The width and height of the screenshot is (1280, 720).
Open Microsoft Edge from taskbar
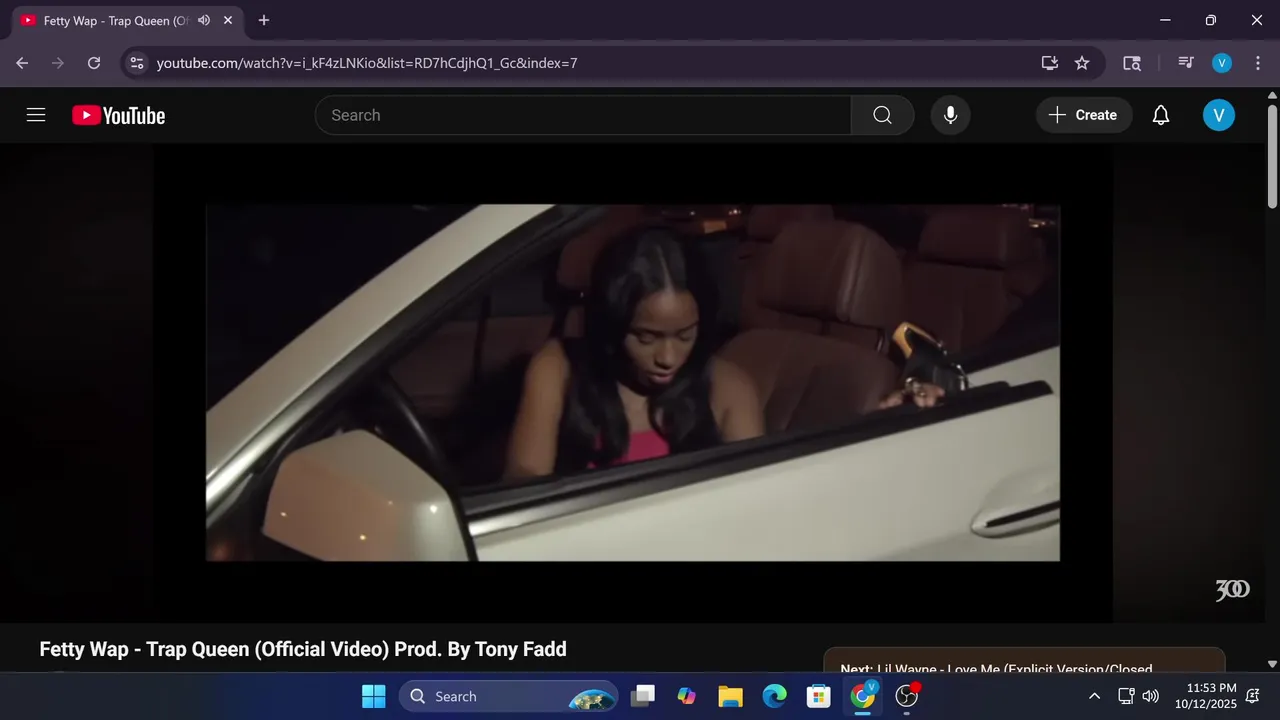pyautogui.click(x=774, y=696)
